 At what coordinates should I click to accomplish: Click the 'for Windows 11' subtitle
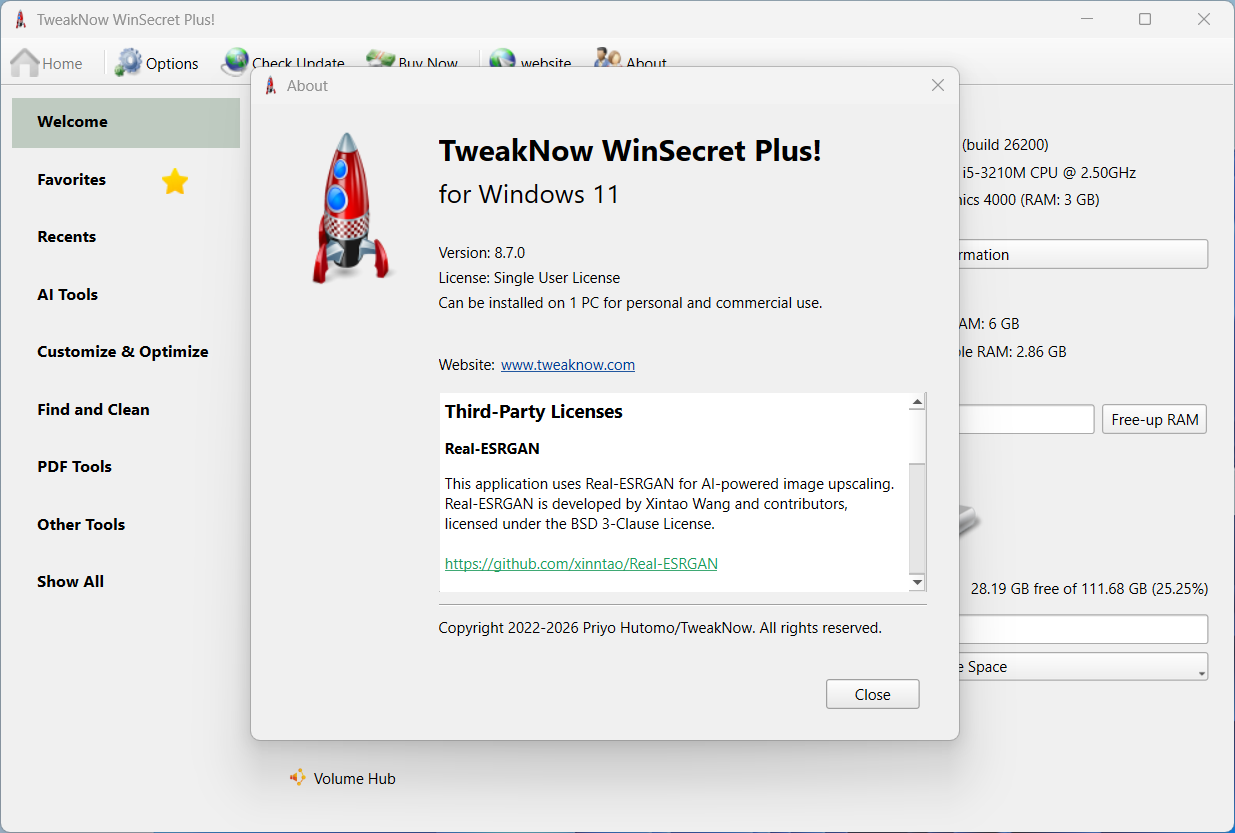[529, 194]
